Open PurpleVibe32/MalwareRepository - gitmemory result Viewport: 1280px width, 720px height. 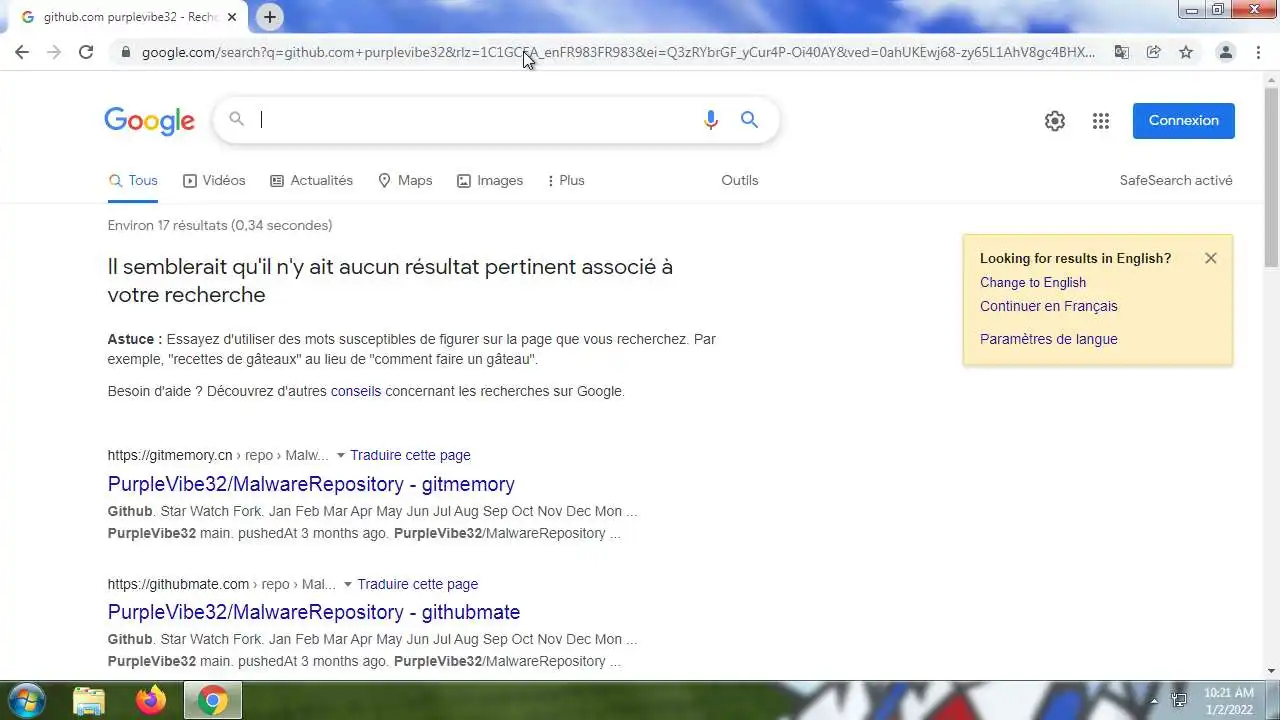point(311,484)
